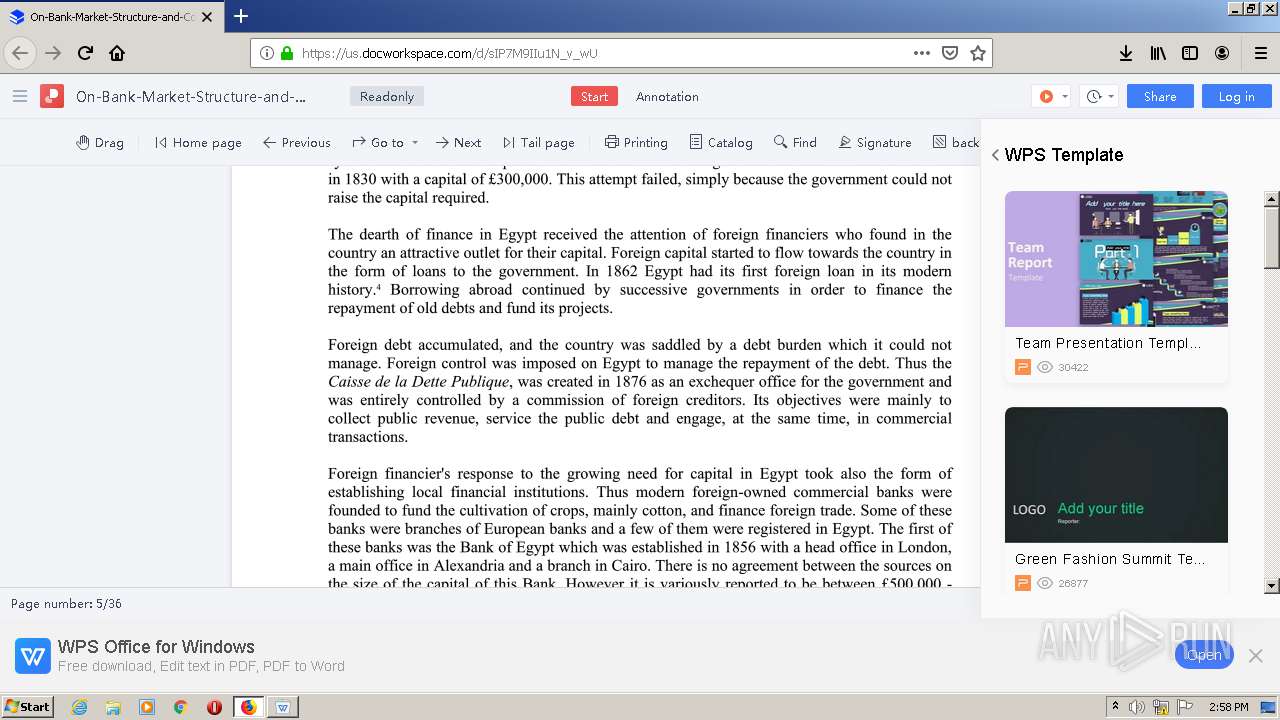The width and height of the screenshot is (1280, 720).
Task: Open Windows Start menu
Action: pos(27,706)
